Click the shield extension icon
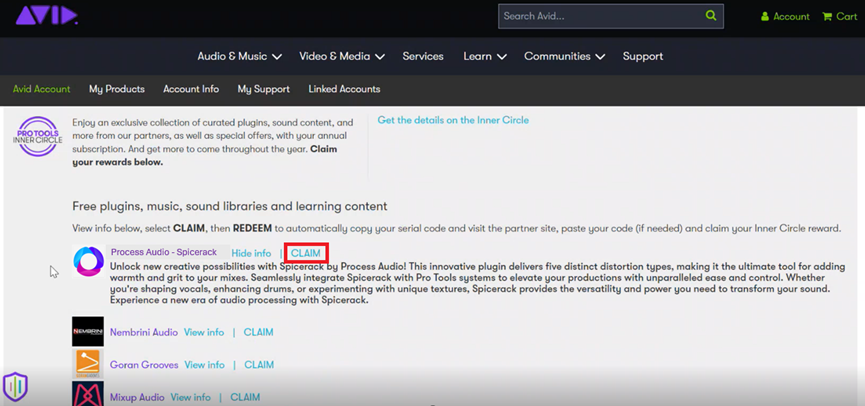The width and height of the screenshot is (865, 406). [x=15, y=387]
